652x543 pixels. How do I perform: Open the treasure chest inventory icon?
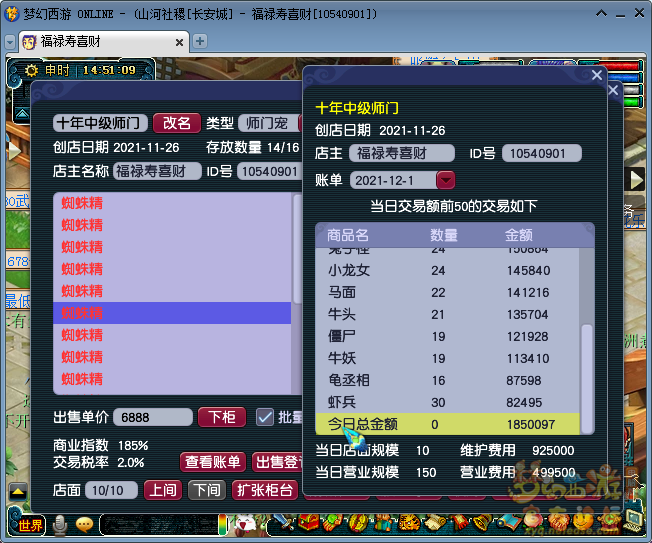coord(308,523)
